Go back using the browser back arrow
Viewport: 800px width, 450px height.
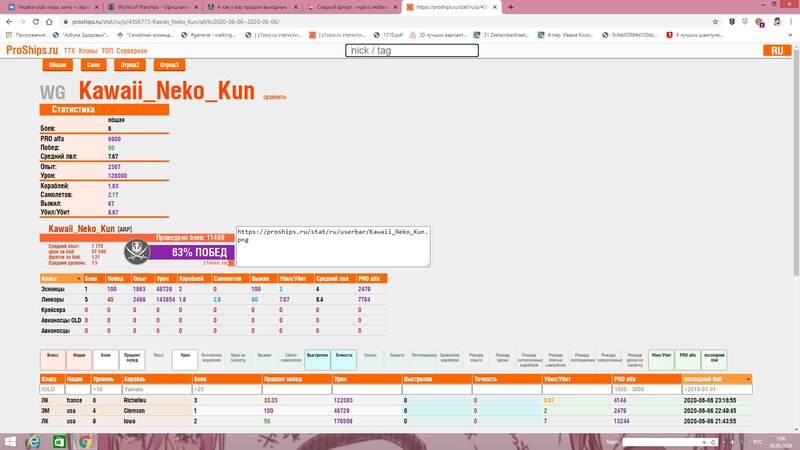pyautogui.click(x=9, y=21)
